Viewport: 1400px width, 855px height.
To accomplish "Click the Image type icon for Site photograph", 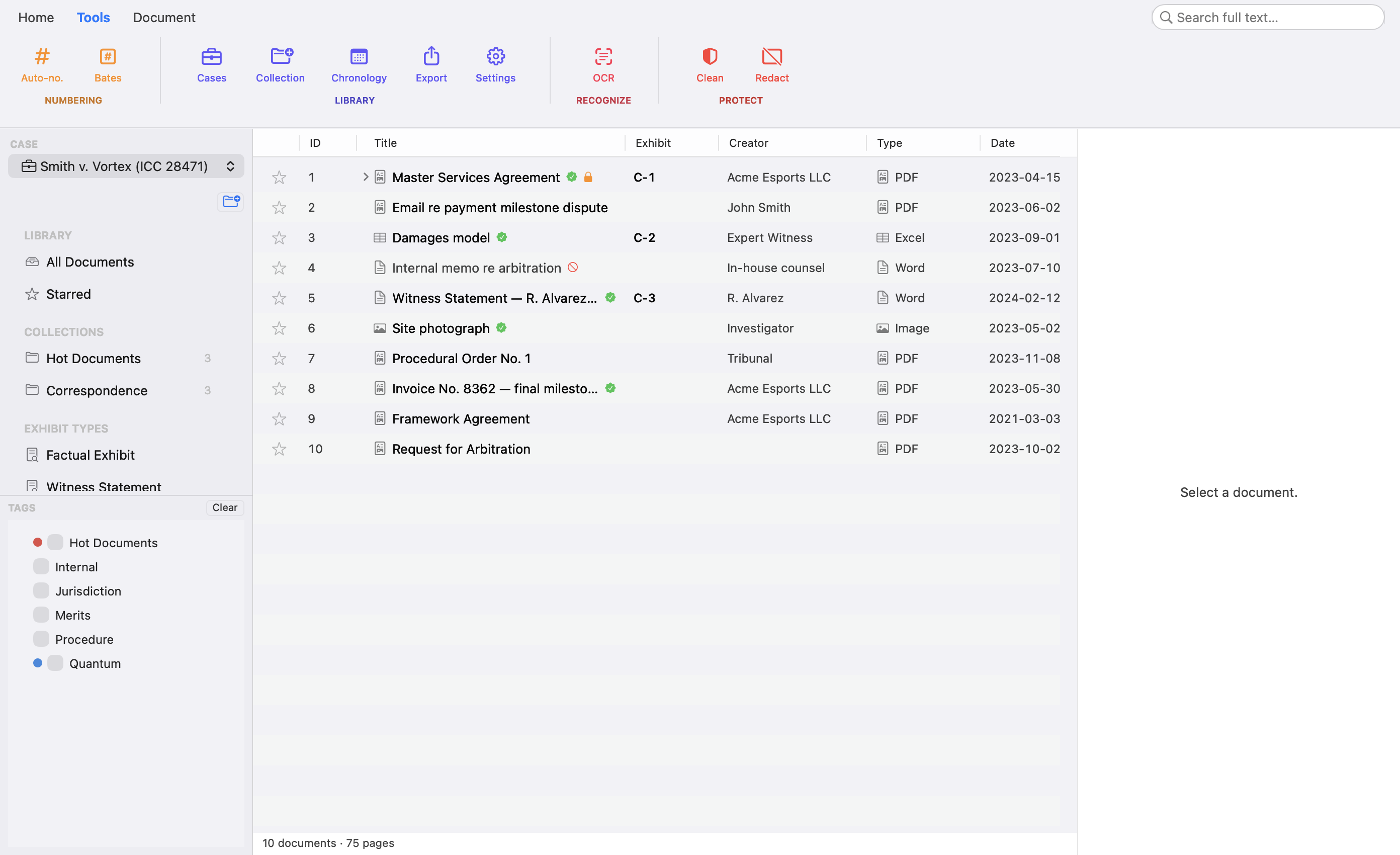I will point(883,328).
